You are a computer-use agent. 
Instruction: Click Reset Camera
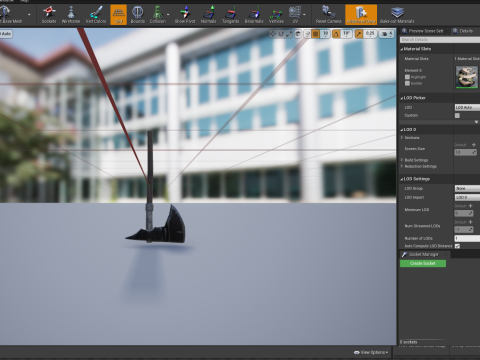coord(328,15)
